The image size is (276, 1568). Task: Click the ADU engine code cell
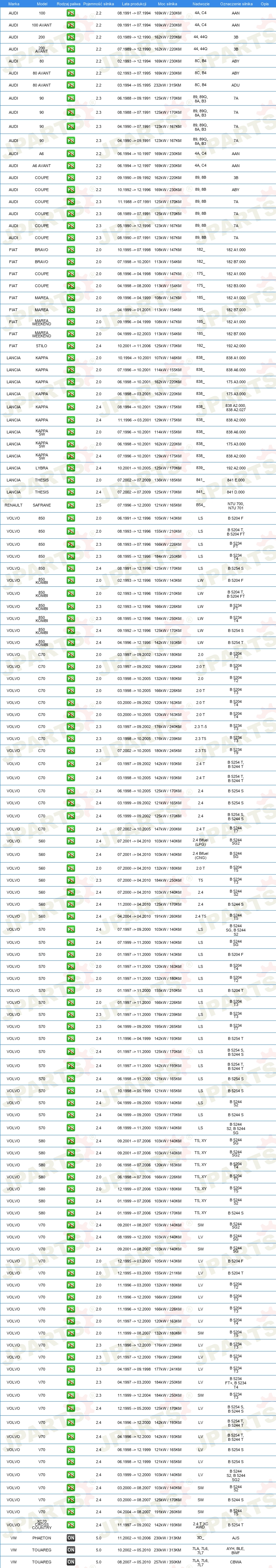(x=236, y=85)
